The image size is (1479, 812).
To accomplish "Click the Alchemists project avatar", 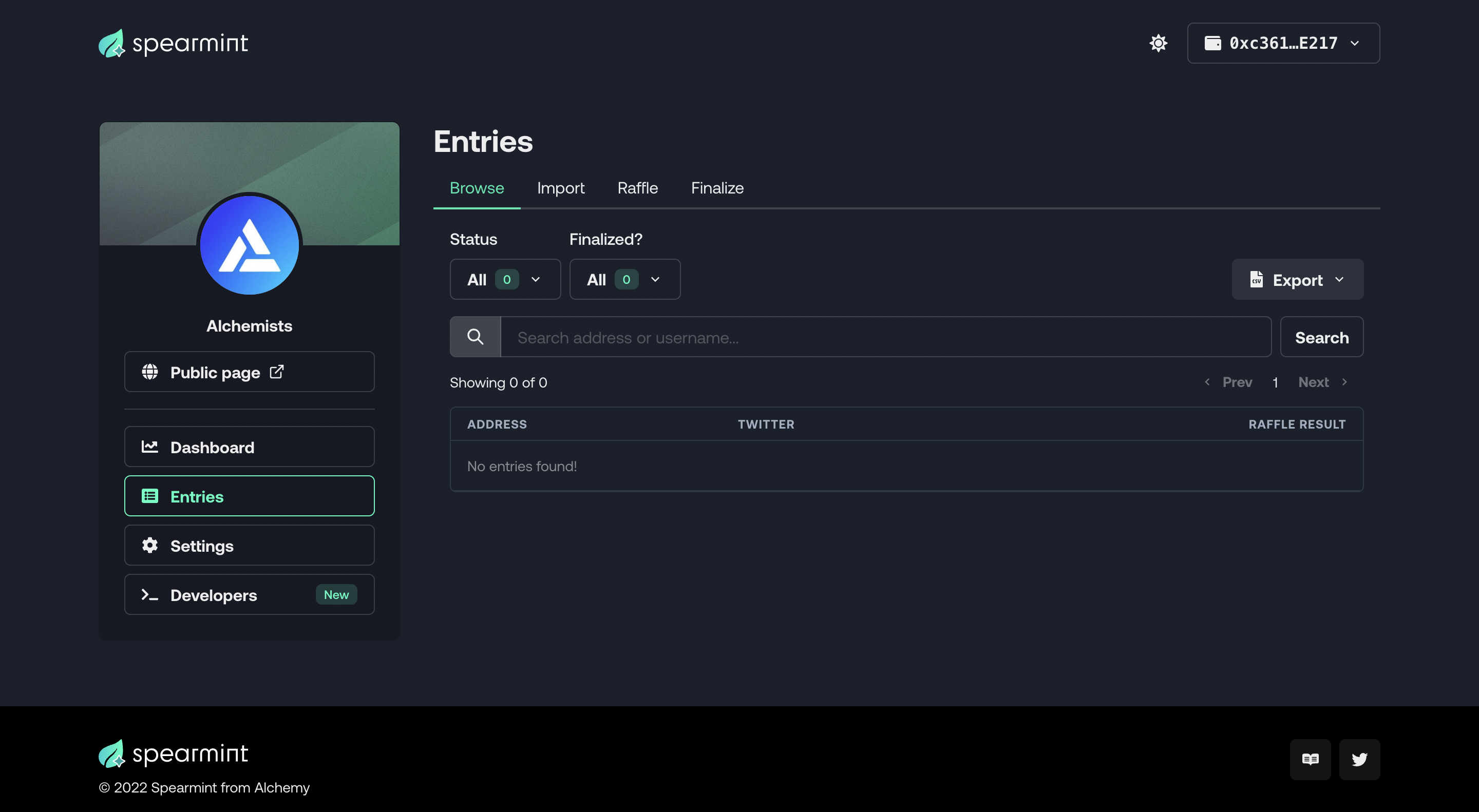I will tap(249, 245).
